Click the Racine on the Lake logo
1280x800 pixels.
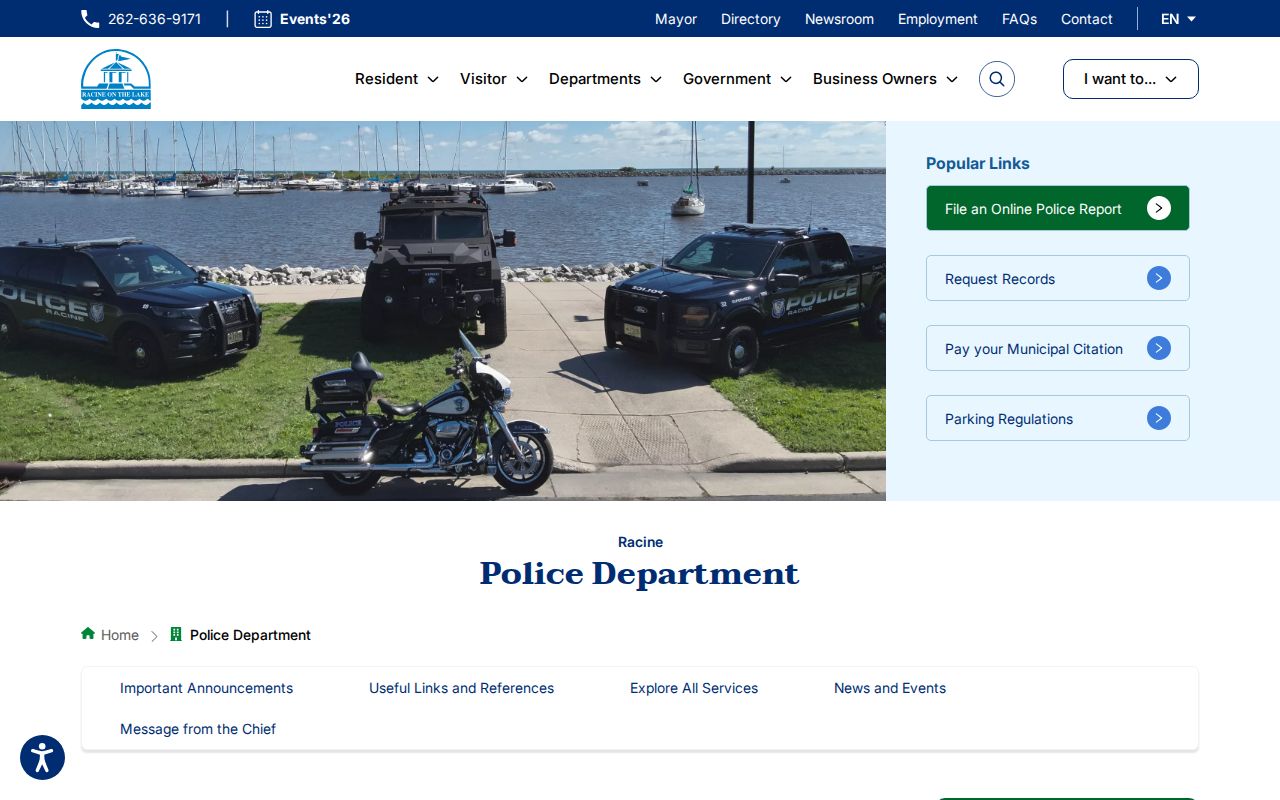(116, 79)
